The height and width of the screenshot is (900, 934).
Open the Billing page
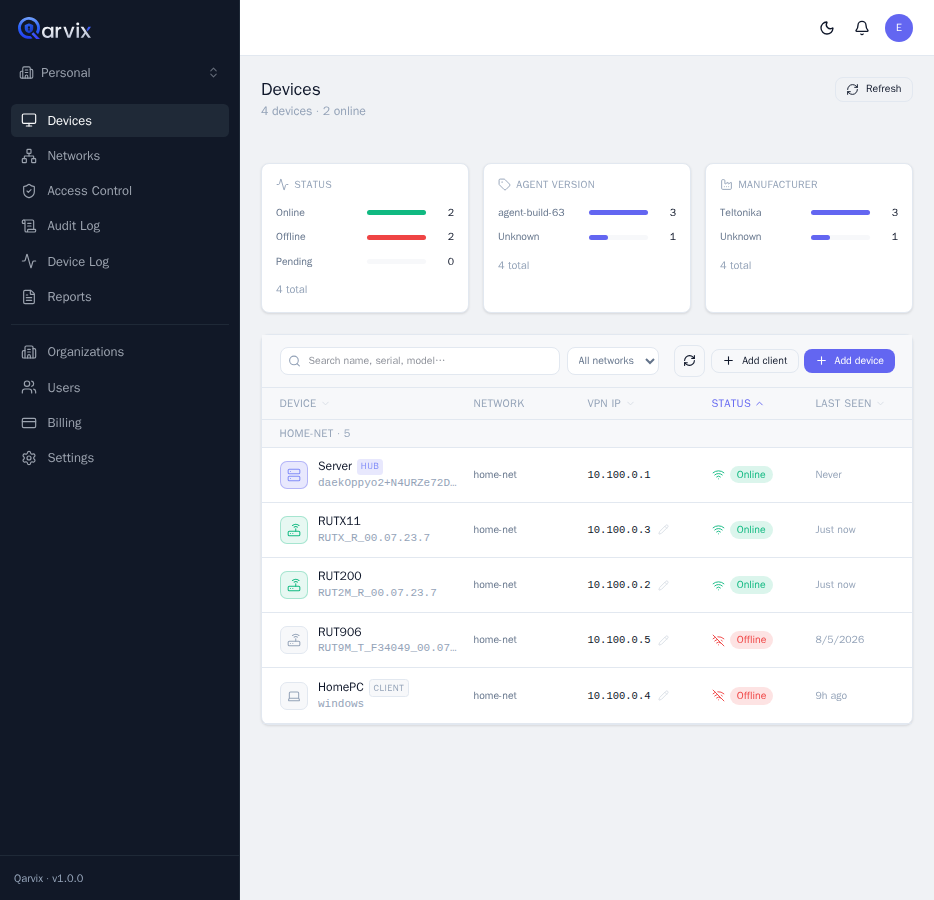point(120,423)
